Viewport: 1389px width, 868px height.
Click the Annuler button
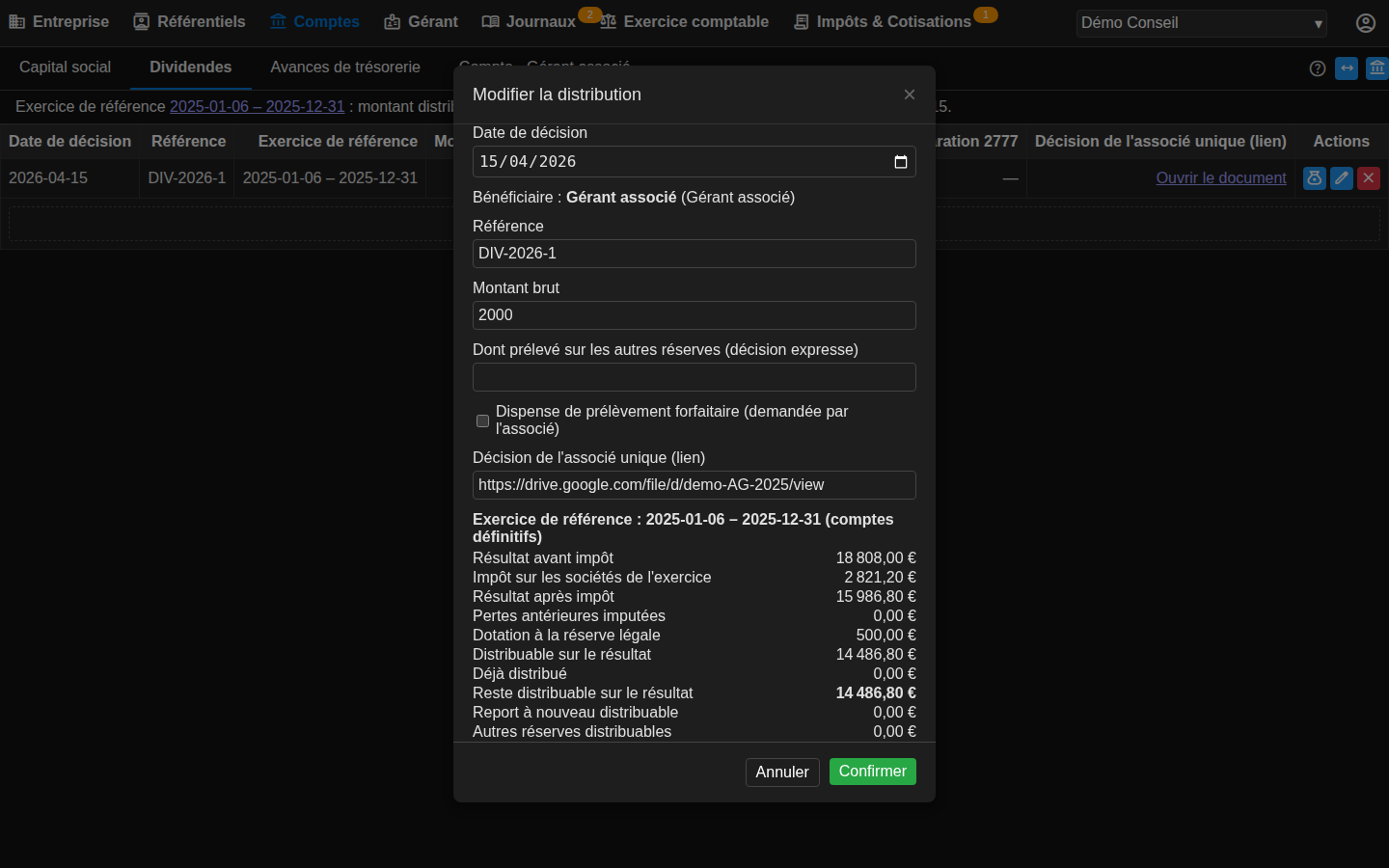pos(782,773)
